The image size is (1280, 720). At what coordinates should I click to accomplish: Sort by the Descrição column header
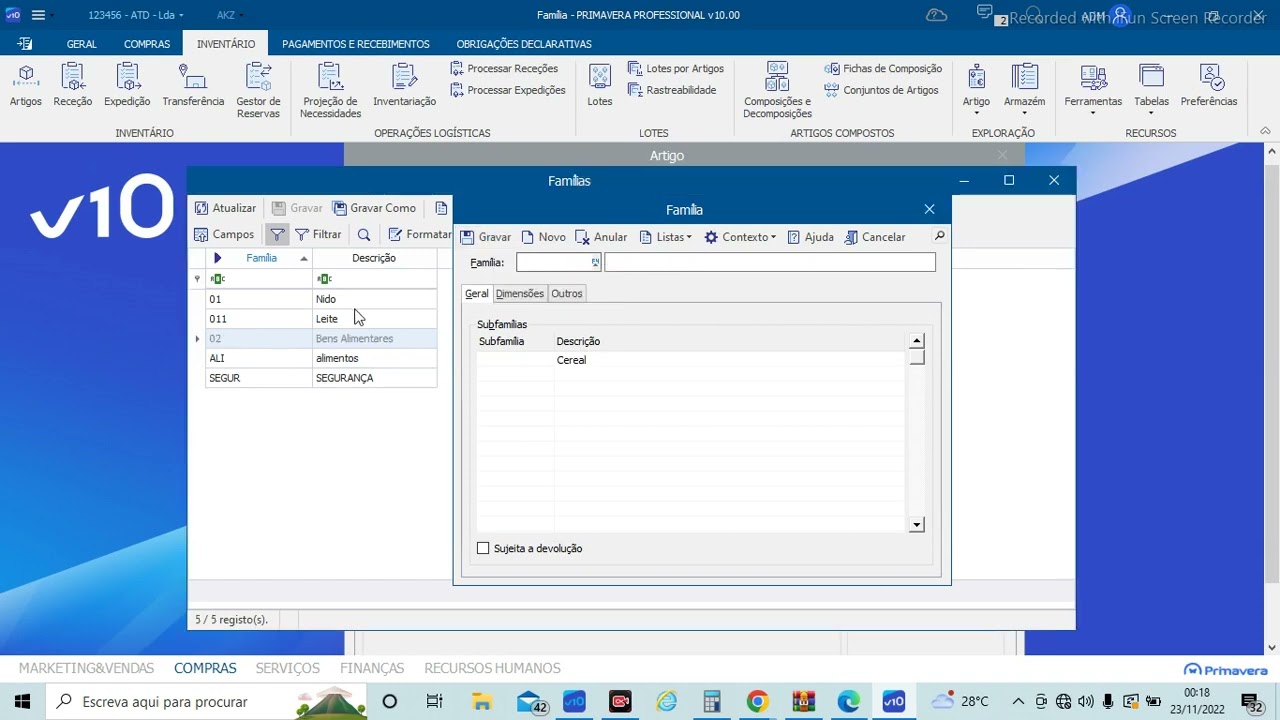pyautogui.click(x=374, y=258)
